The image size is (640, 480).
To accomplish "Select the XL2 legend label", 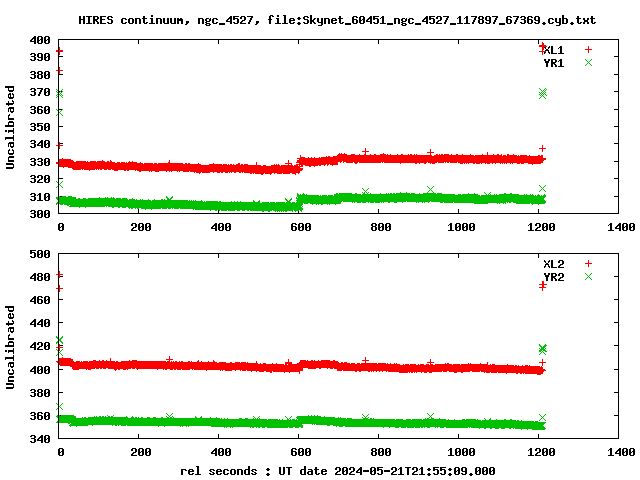I will (554, 264).
